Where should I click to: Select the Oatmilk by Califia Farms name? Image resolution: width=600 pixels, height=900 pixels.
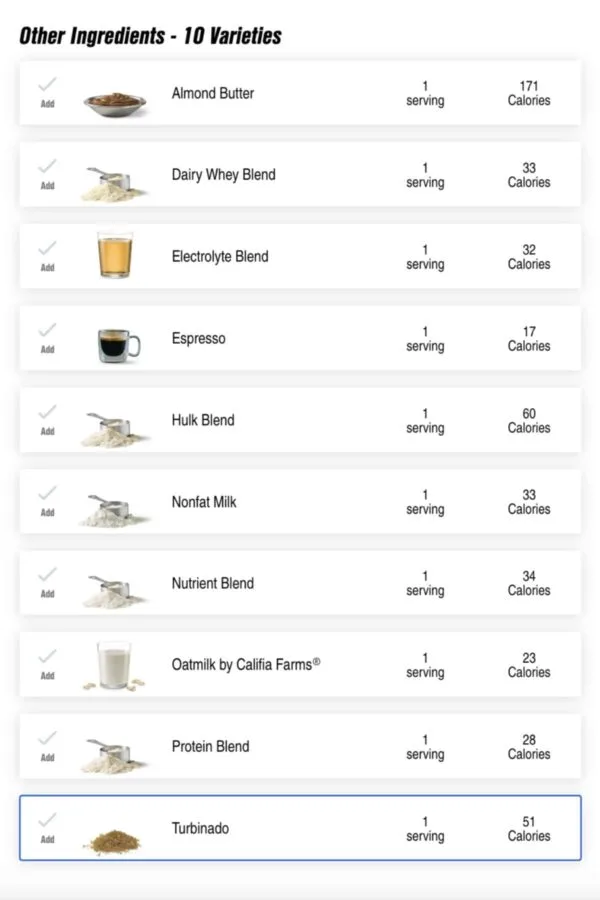[x=246, y=664]
